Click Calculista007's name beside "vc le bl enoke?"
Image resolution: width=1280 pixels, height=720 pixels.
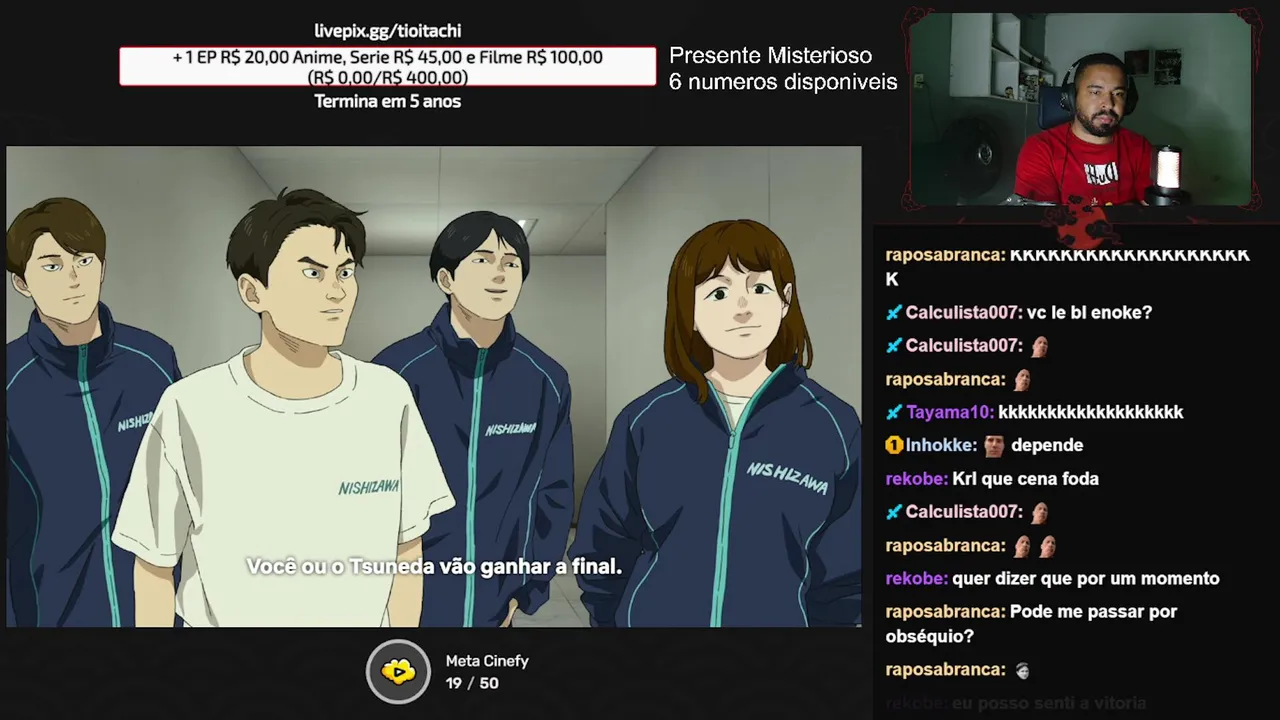(964, 313)
